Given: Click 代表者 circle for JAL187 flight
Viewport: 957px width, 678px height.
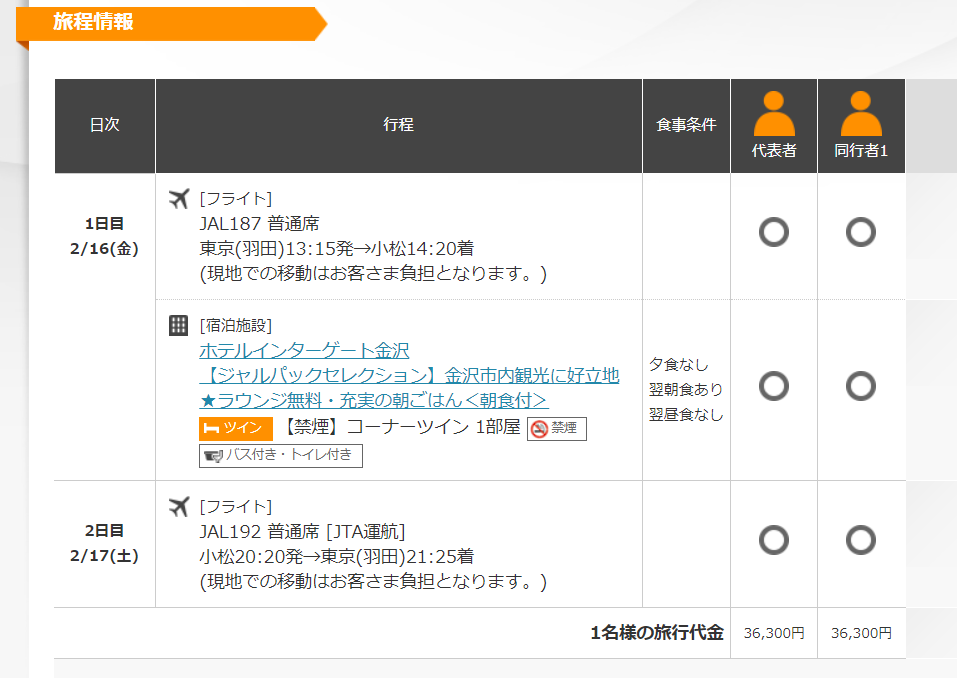Looking at the screenshot, I should [774, 232].
